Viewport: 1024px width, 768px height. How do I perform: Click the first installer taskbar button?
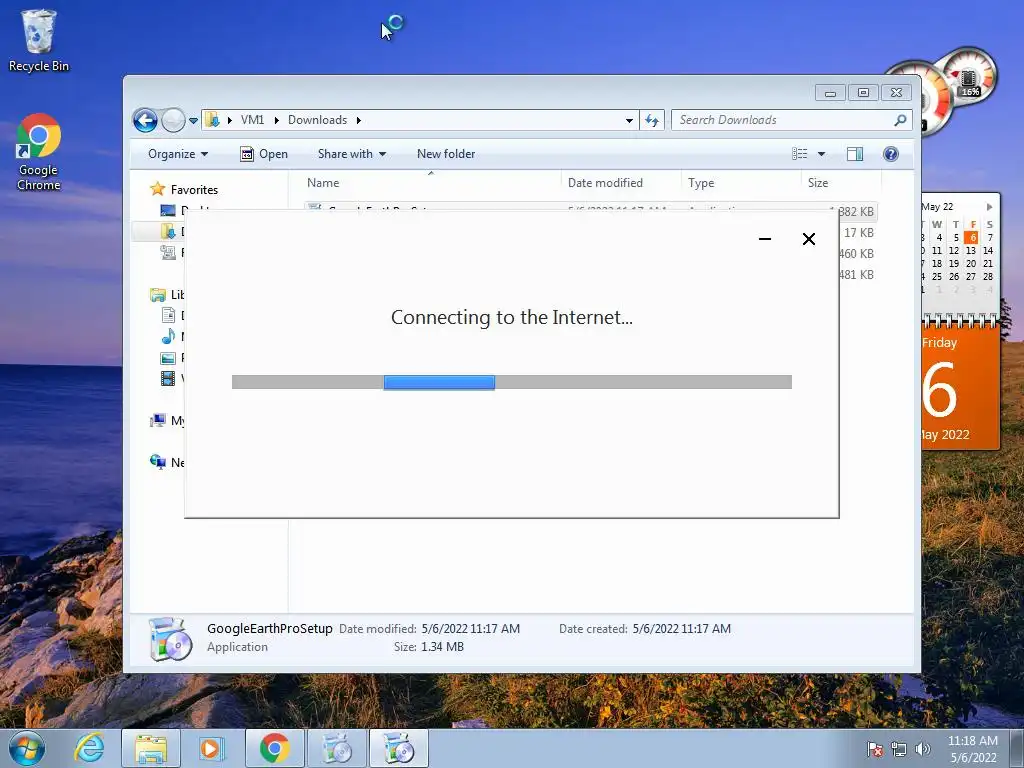[x=337, y=748]
